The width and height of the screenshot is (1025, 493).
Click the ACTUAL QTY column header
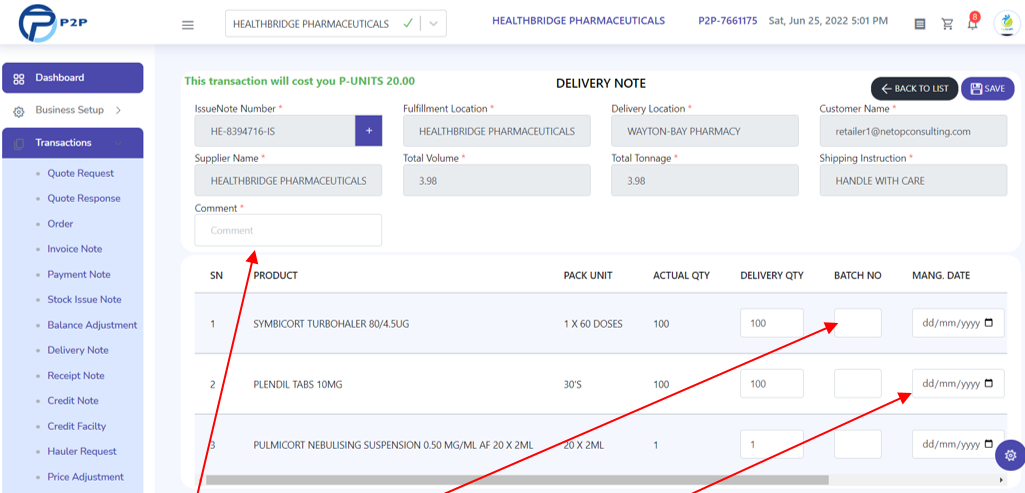682,275
